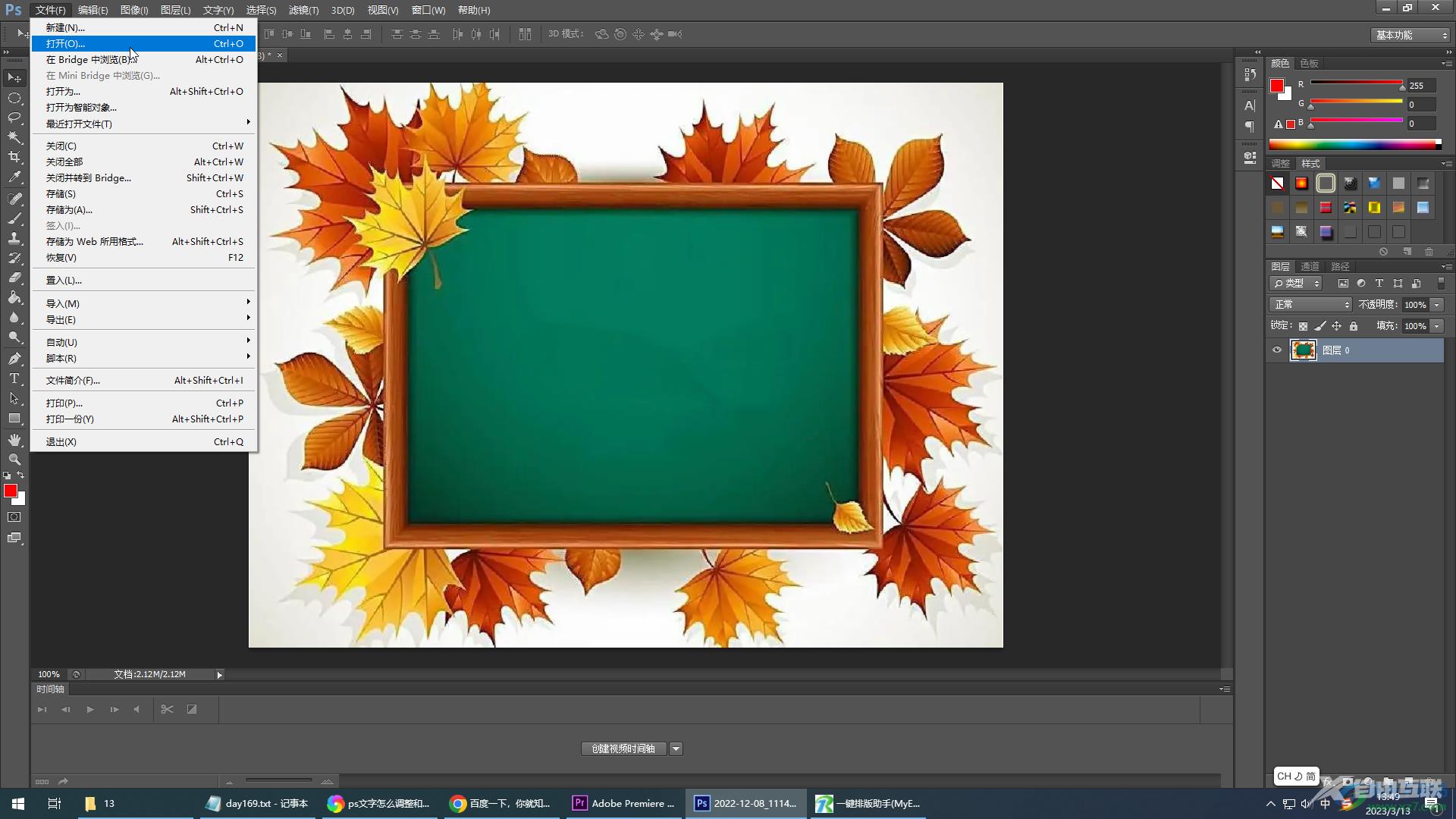Open the 填充 fill dropdown arrow
Viewport: 1456px width, 819px height.
pyautogui.click(x=1436, y=326)
